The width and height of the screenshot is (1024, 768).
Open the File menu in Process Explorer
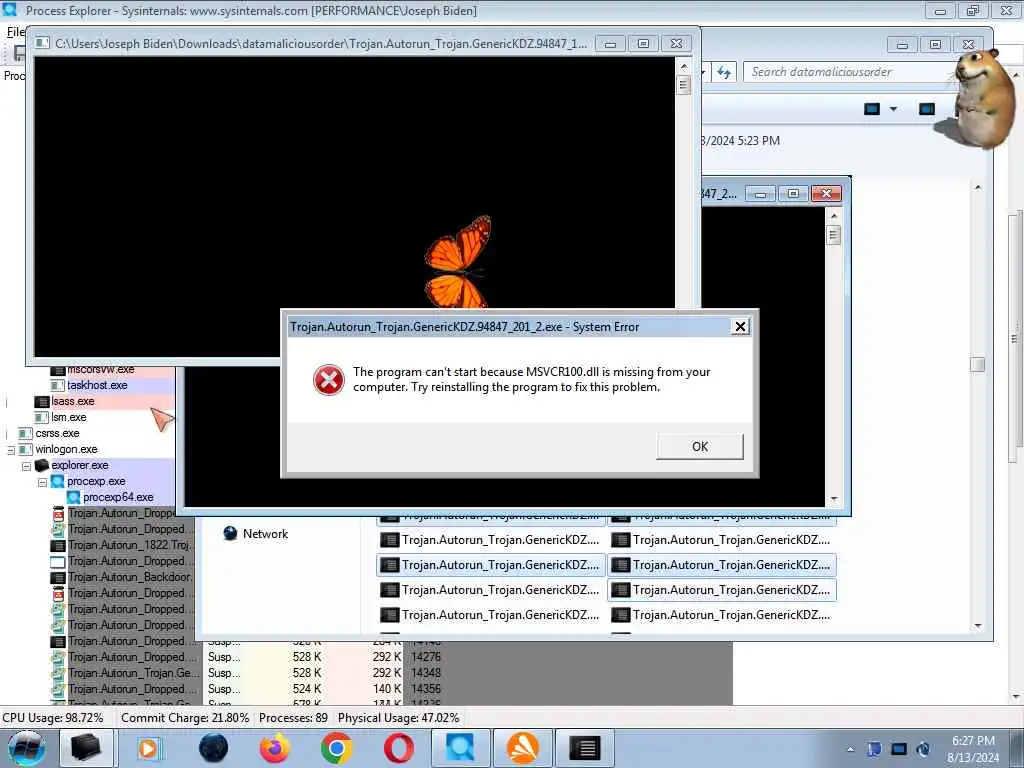point(14,32)
